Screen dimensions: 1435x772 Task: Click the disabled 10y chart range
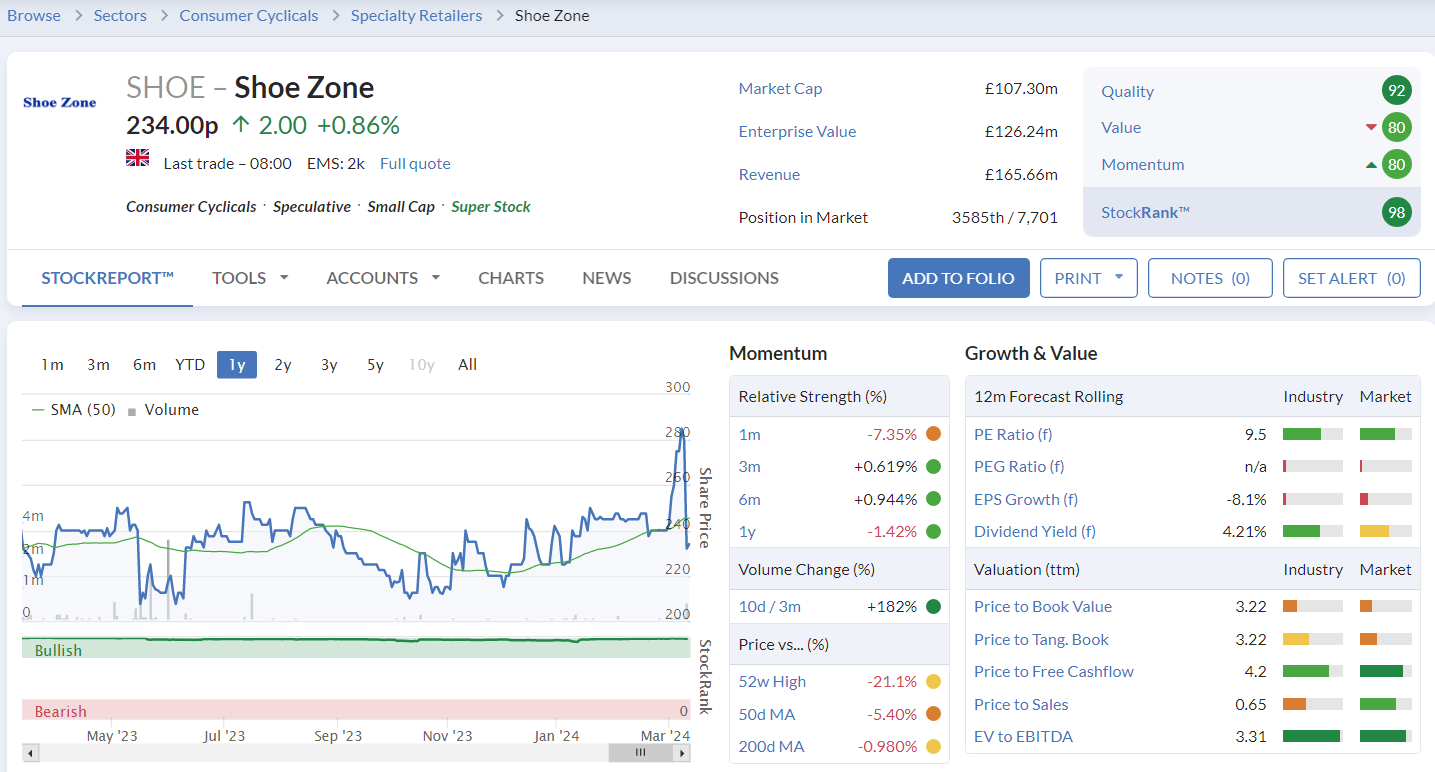point(421,365)
